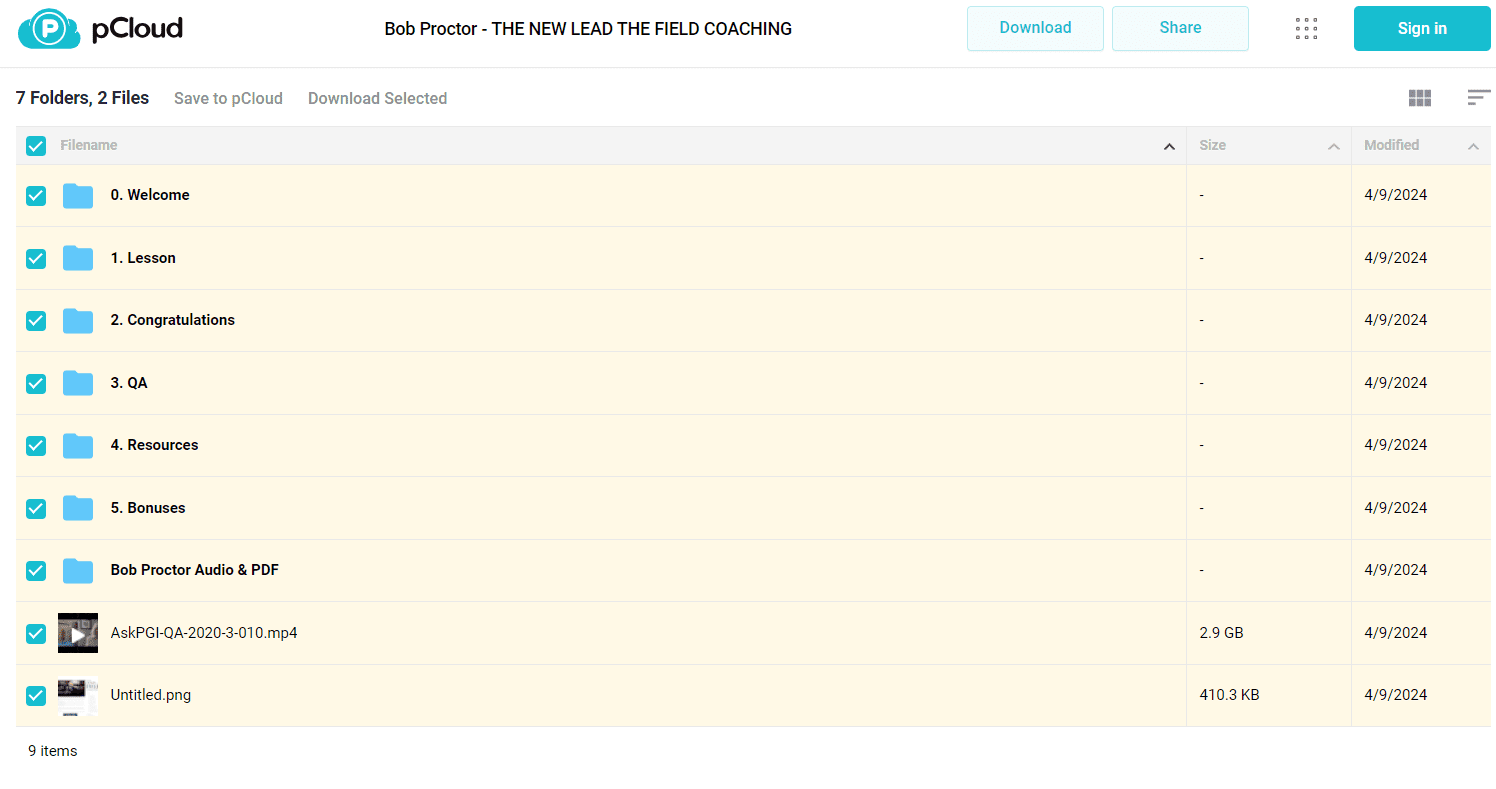Click the Share button
1496x789 pixels.
pos(1180,28)
